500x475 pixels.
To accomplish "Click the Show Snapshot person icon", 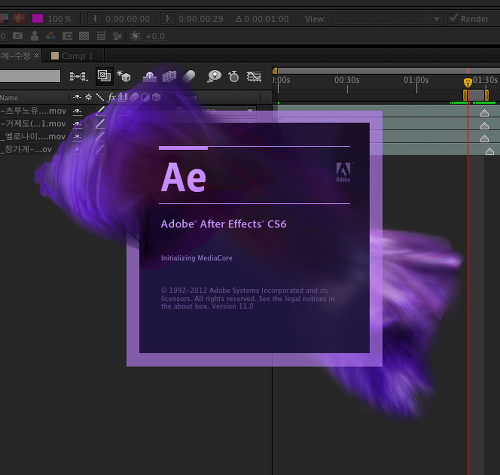I will [x=34, y=36].
